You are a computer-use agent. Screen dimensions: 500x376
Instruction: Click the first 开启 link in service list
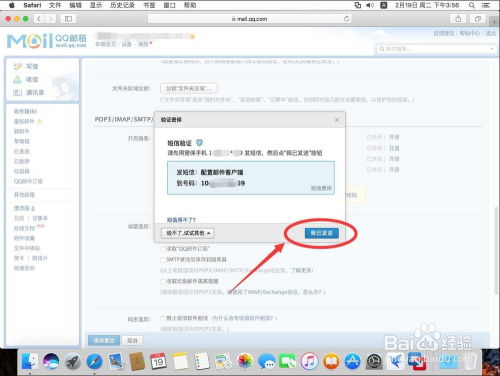pyautogui.click(x=394, y=137)
